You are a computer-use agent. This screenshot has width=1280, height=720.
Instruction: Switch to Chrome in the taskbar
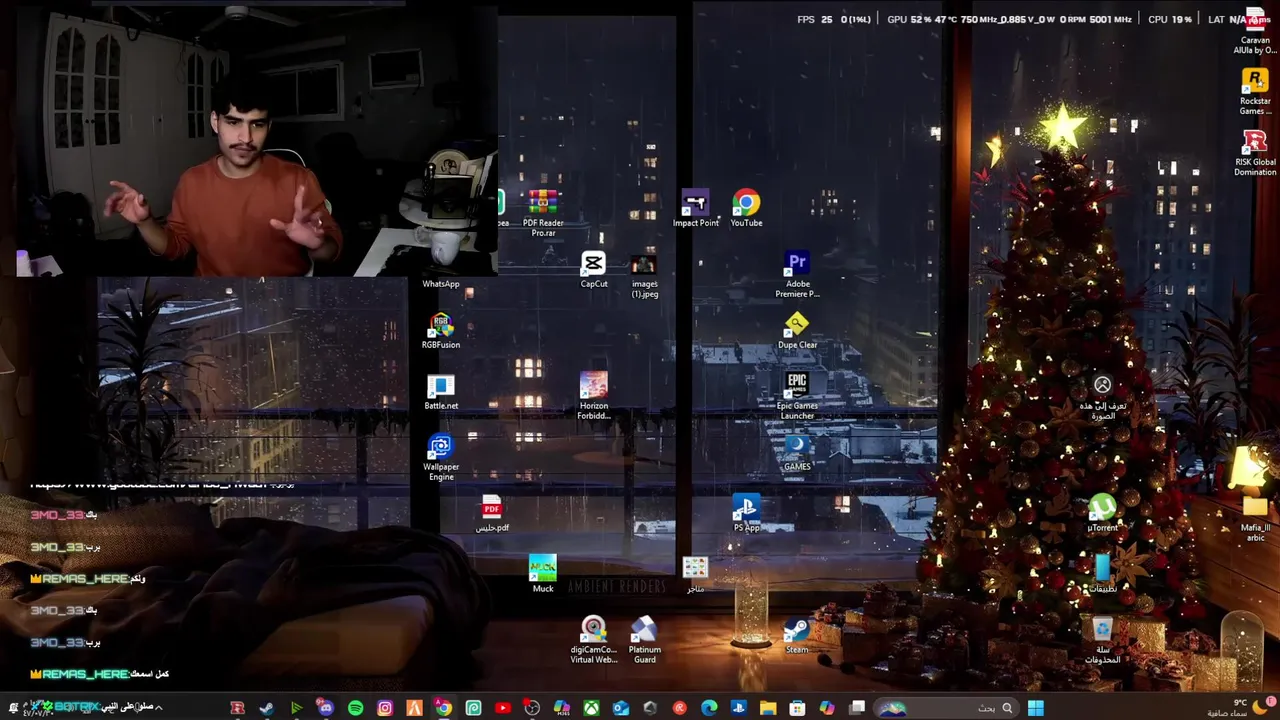pyautogui.click(x=443, y=708)
